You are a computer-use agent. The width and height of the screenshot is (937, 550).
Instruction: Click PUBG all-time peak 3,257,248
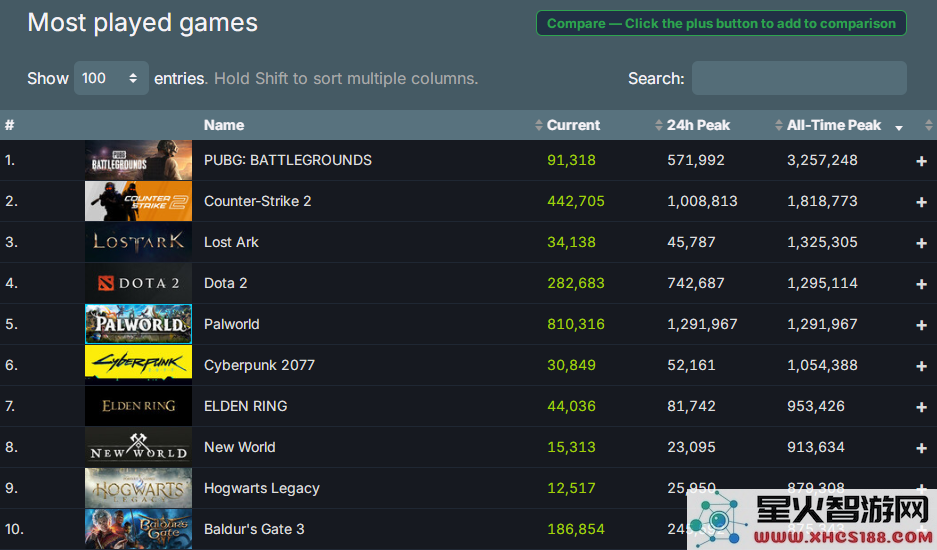822,160
